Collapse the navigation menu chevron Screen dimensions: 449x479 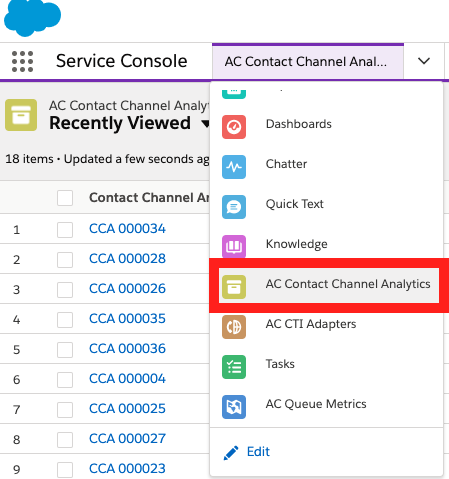click(x=424, y=61)
